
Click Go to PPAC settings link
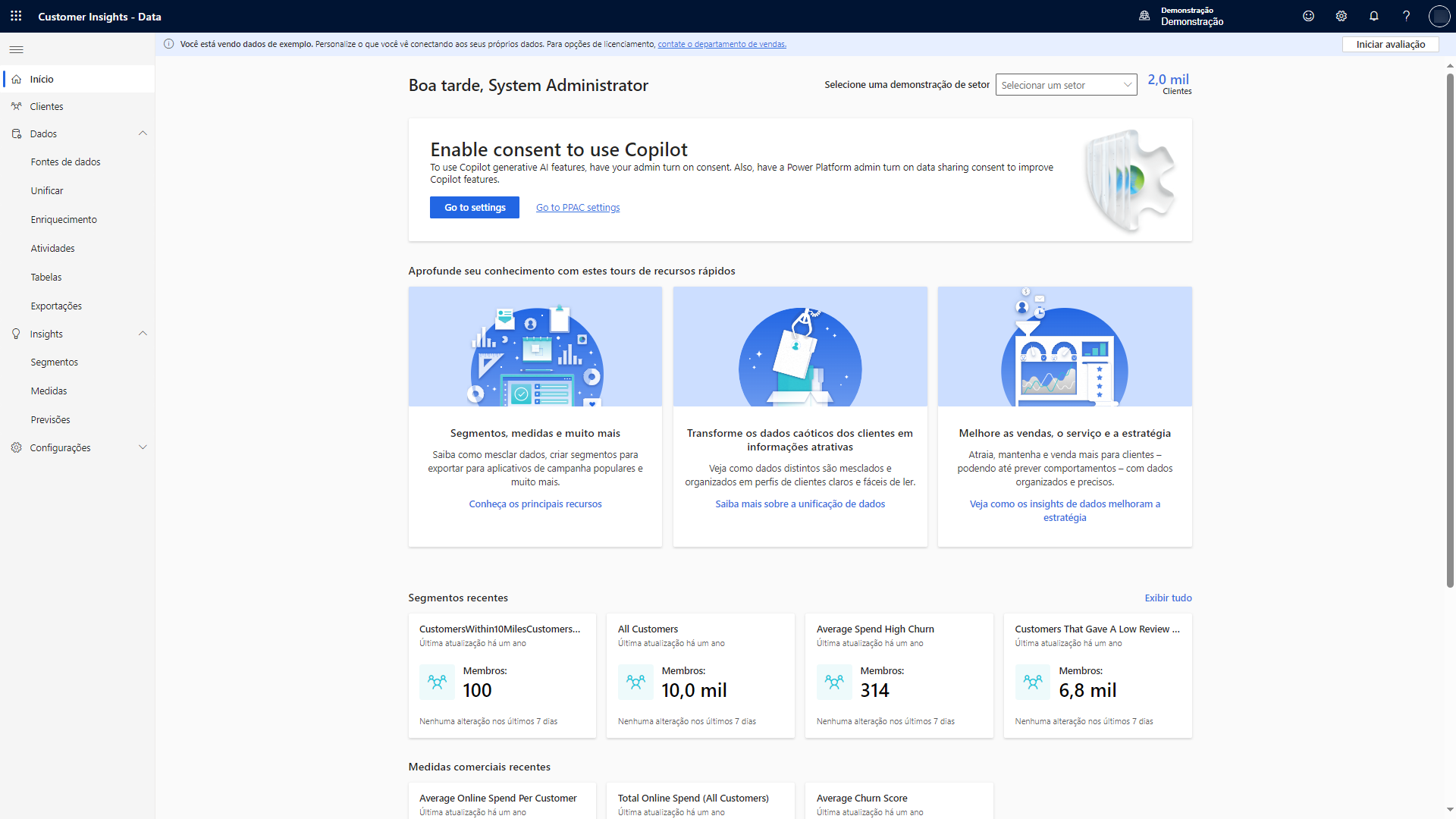(577, 207)
